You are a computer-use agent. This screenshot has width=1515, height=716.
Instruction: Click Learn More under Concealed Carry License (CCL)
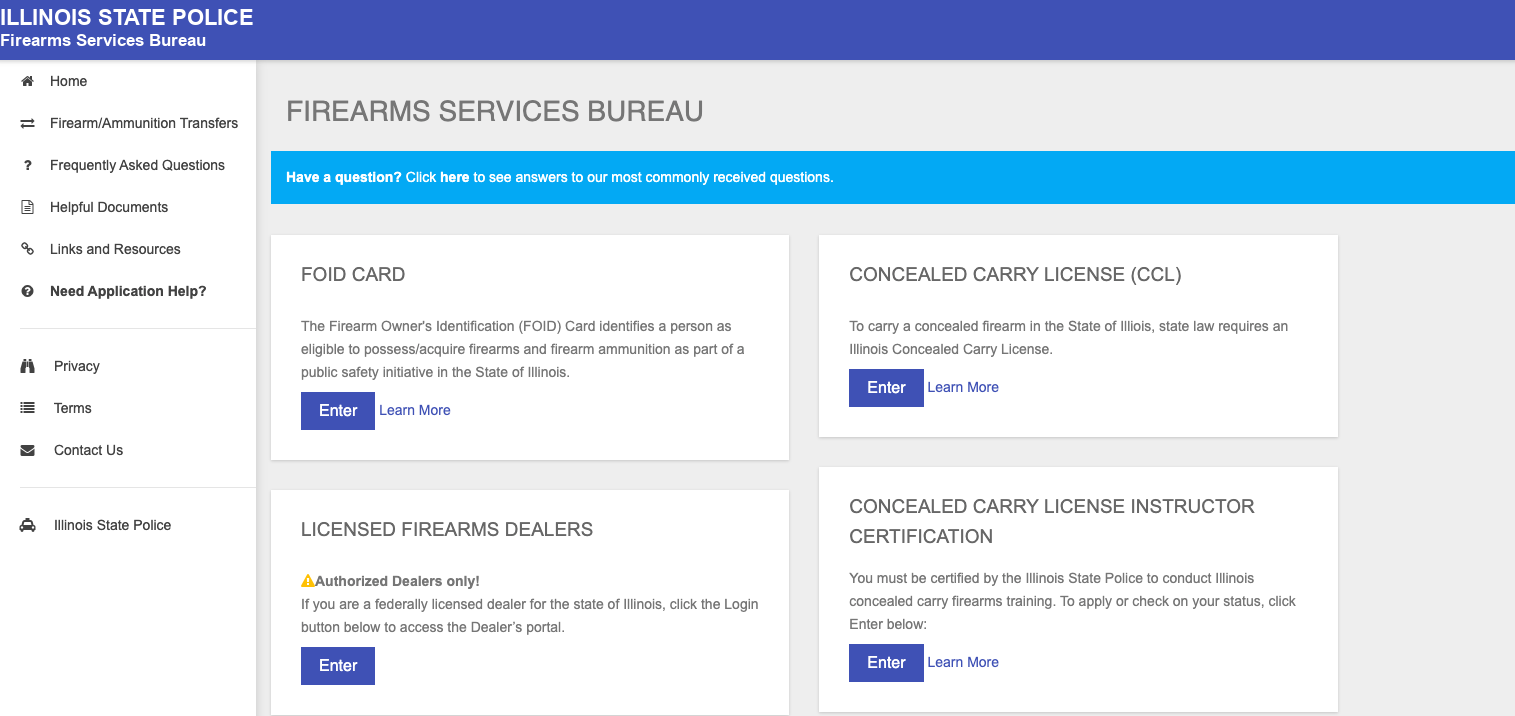tap(963, 387)
